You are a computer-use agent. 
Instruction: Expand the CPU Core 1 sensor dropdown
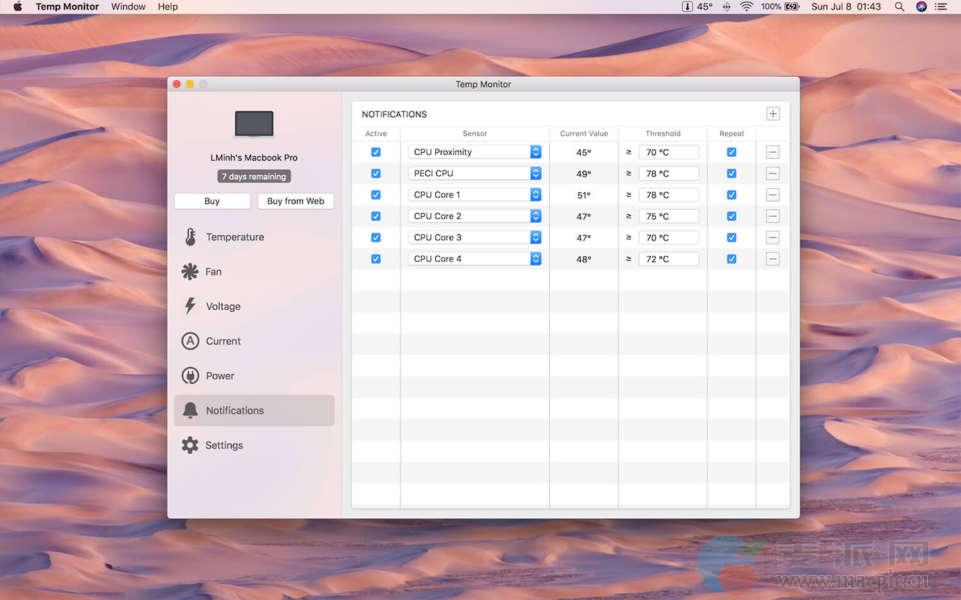(535, 195)
